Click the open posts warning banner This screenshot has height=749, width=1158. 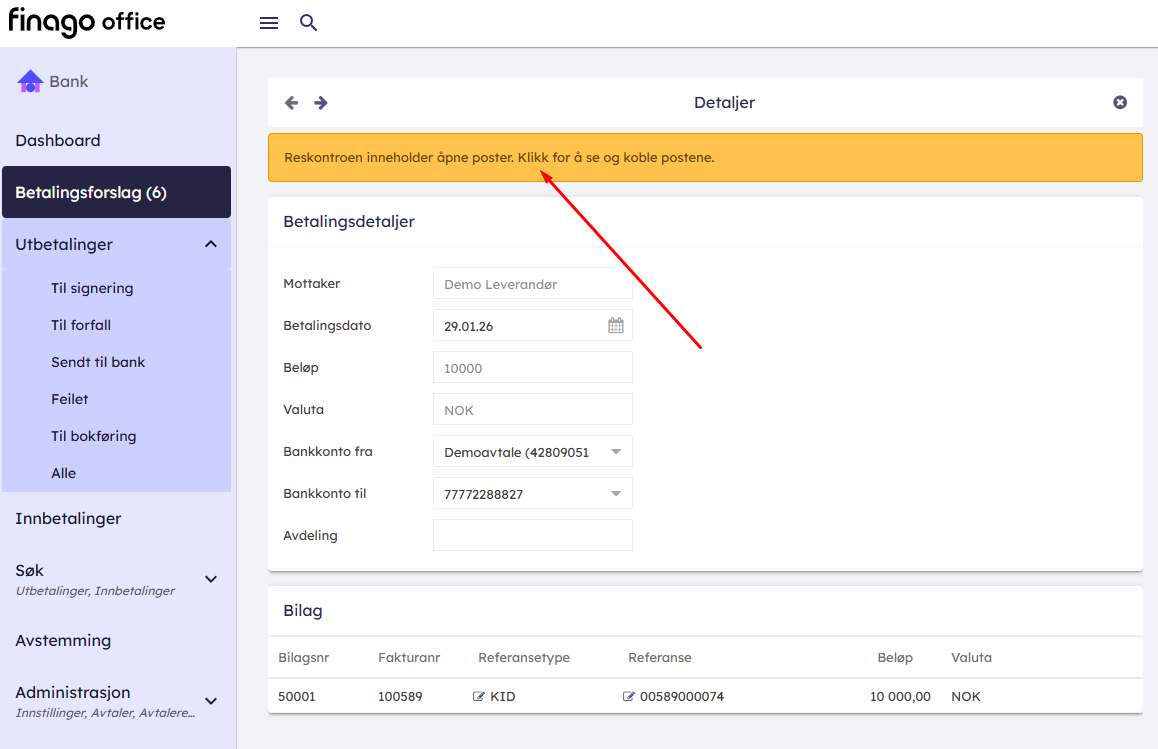[704, 158]
